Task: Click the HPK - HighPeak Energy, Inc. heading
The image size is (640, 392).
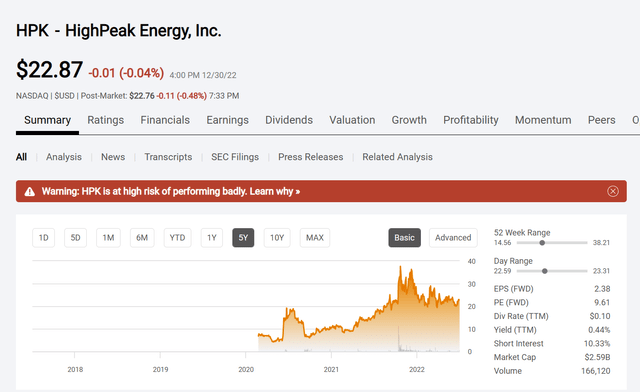Action: pyautogui.click(x=118, y=31)
